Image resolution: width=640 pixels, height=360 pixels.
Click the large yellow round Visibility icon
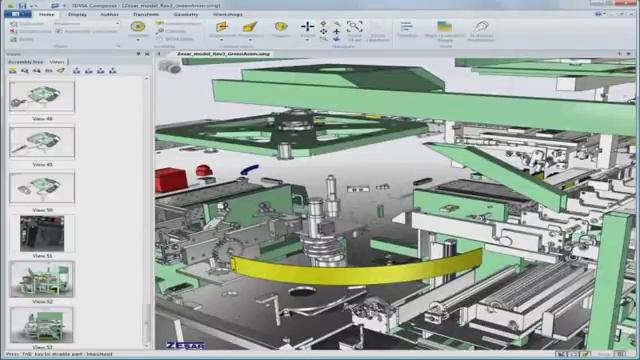point(138,27)
